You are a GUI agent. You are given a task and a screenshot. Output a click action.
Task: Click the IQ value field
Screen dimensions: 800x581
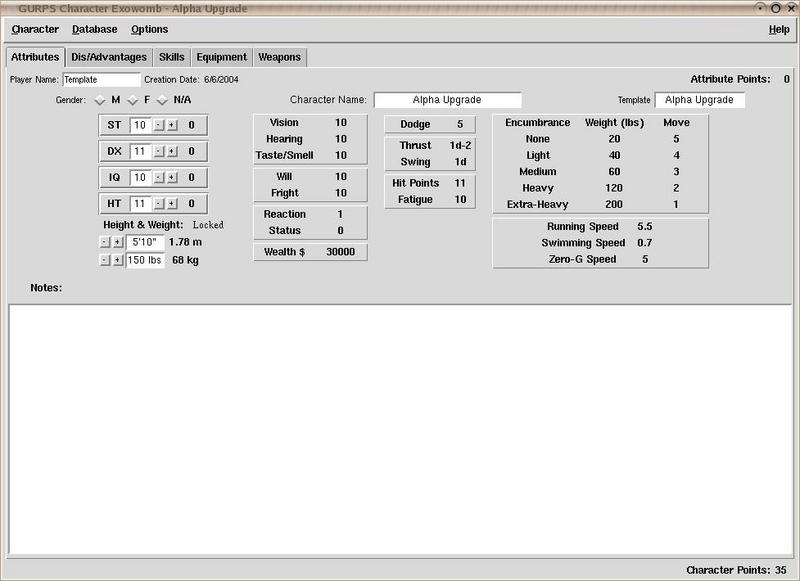tap(140, 178)
